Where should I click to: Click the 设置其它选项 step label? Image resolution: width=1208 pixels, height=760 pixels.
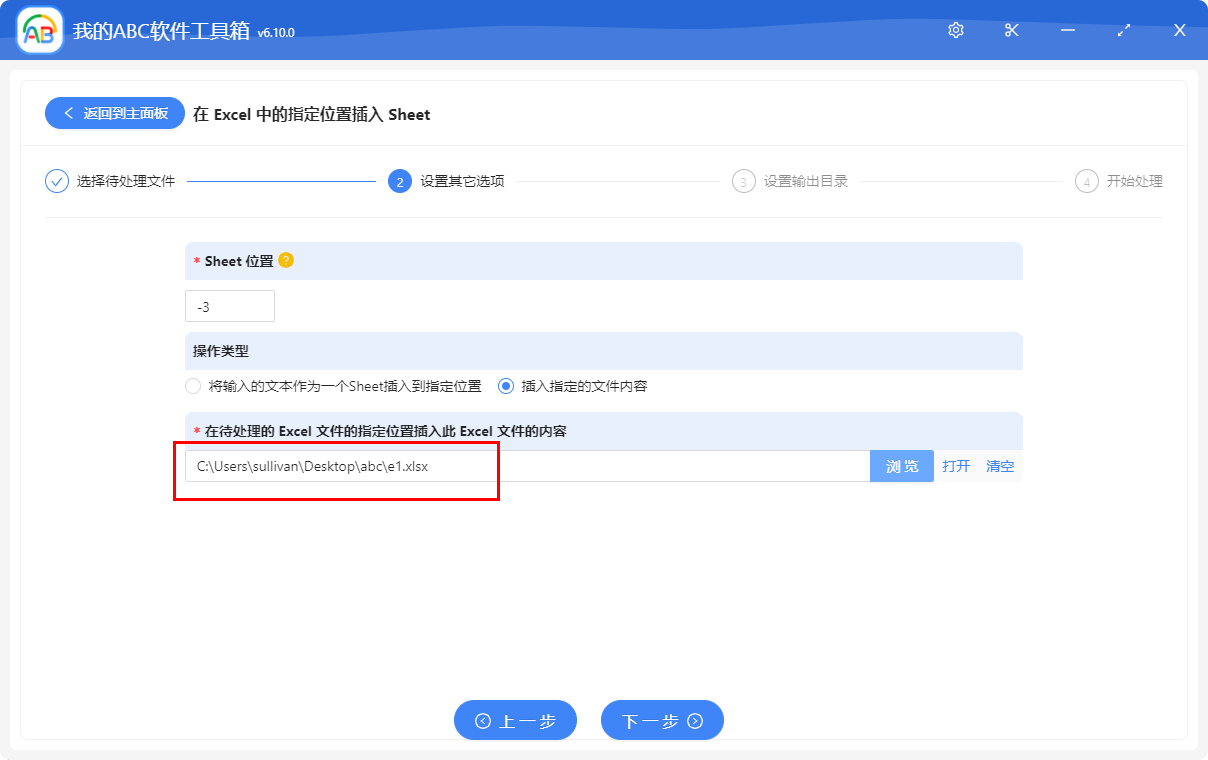point(462,181)
